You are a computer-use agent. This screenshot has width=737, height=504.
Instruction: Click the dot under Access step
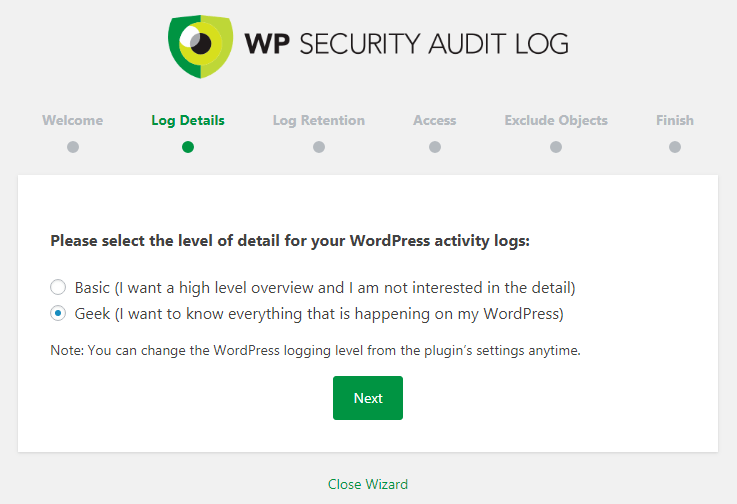pyautogui.click(x=435, y=147)
